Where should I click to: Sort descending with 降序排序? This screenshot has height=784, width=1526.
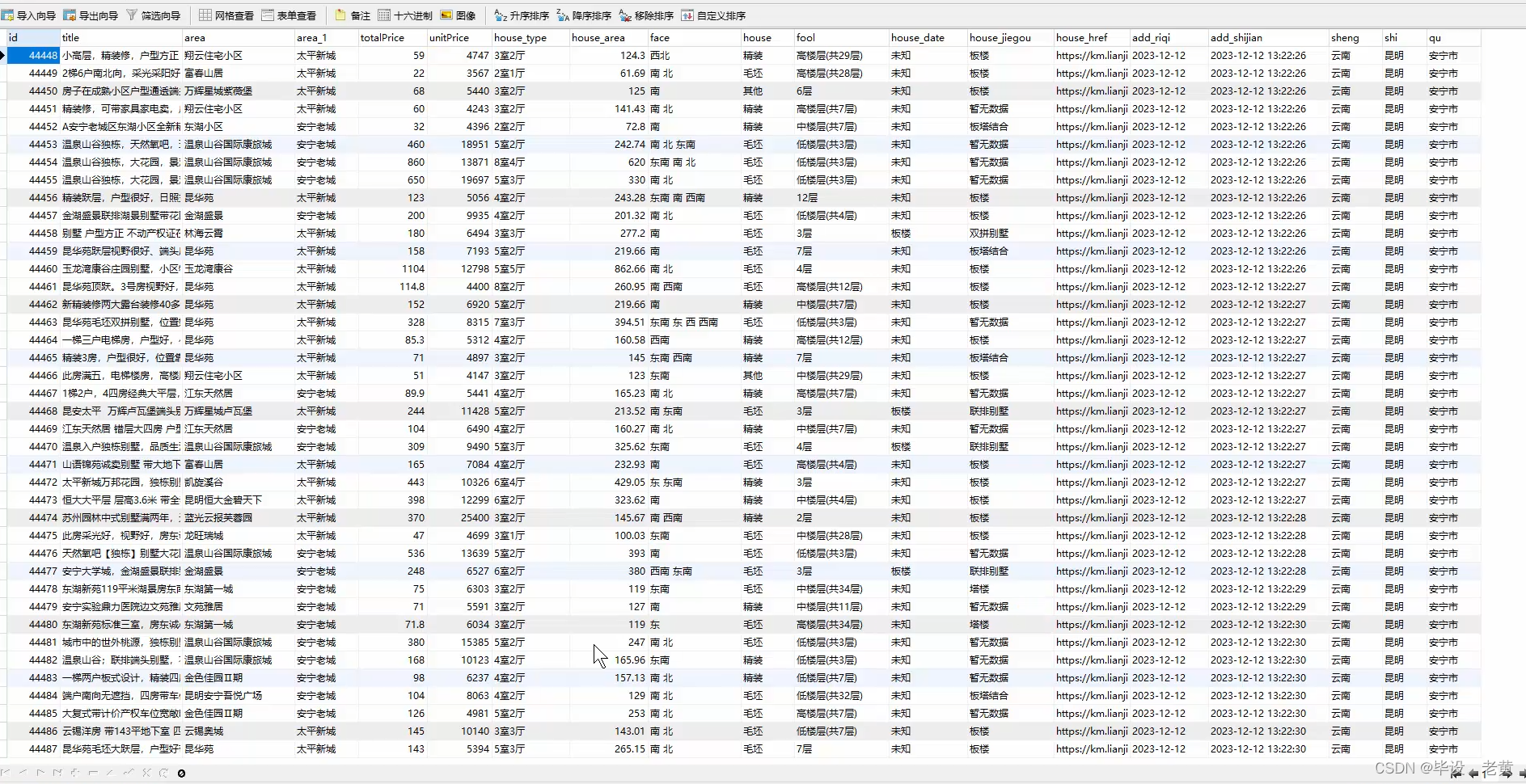pyautogui.click(x=584, y=15)
